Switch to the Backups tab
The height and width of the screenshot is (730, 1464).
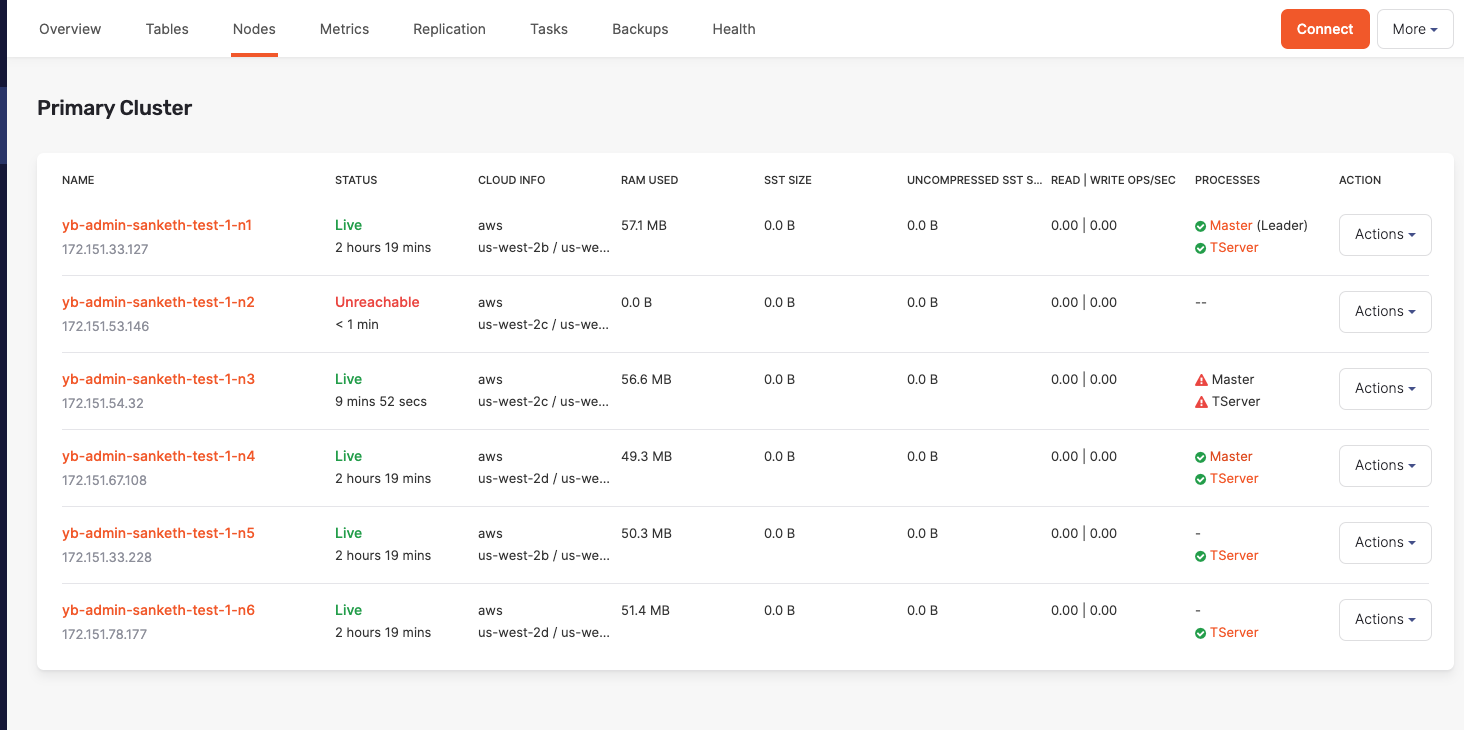tap(640, 29)
